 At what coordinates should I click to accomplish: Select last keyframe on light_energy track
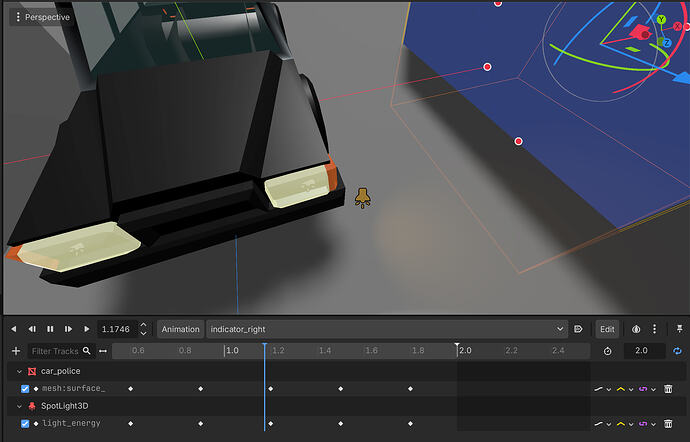click(x=410, y=424)
